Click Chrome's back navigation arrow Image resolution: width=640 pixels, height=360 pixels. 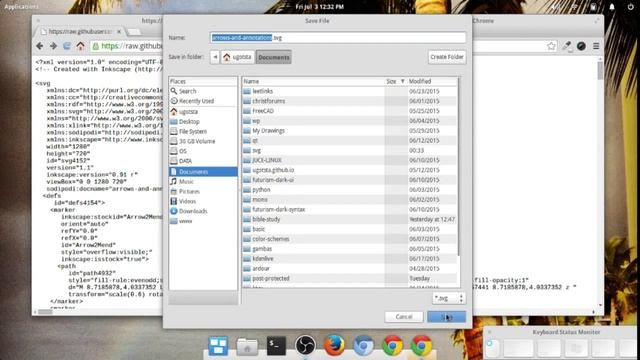coord(40,46)
